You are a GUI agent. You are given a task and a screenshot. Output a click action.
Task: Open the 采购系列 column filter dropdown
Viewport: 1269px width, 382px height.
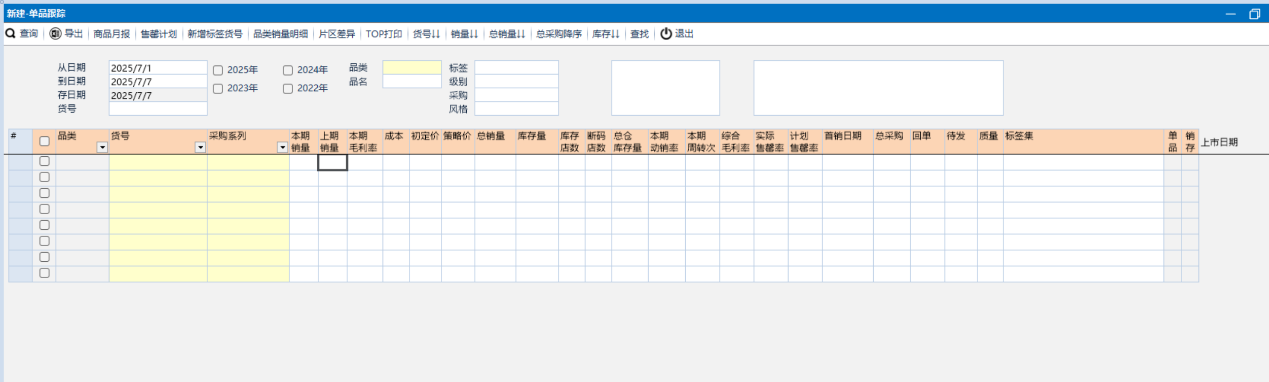point(282,147)
